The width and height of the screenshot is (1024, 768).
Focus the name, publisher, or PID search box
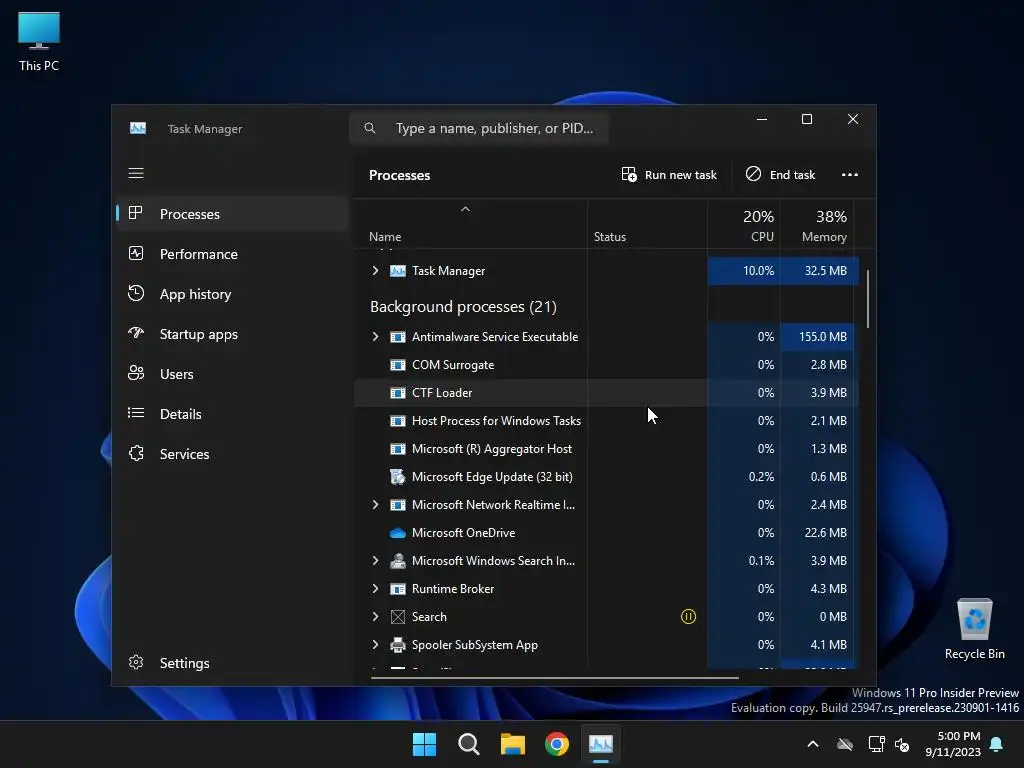click(479, 128)
